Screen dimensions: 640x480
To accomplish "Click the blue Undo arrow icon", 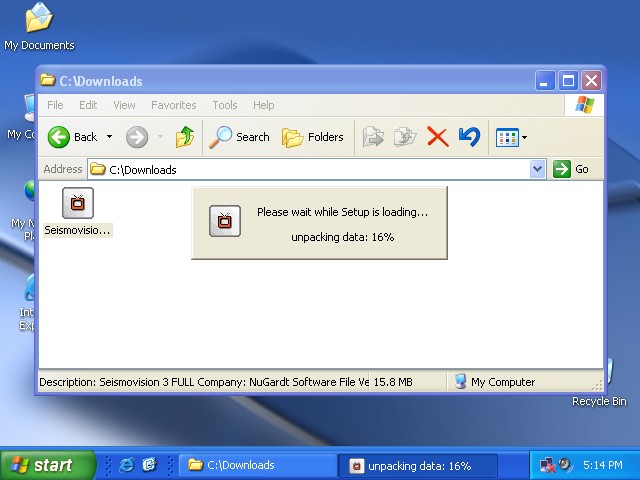I will pos(468,137).
